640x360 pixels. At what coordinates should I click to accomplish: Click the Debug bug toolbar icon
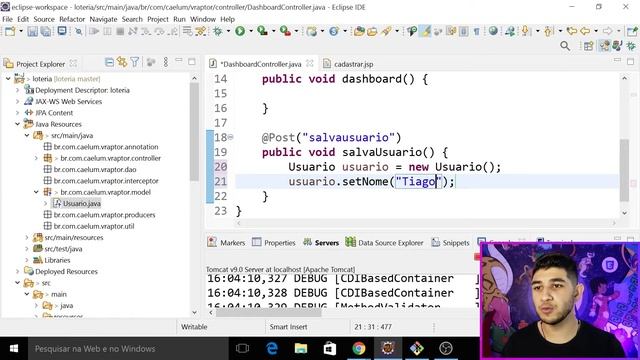point(218,31)
